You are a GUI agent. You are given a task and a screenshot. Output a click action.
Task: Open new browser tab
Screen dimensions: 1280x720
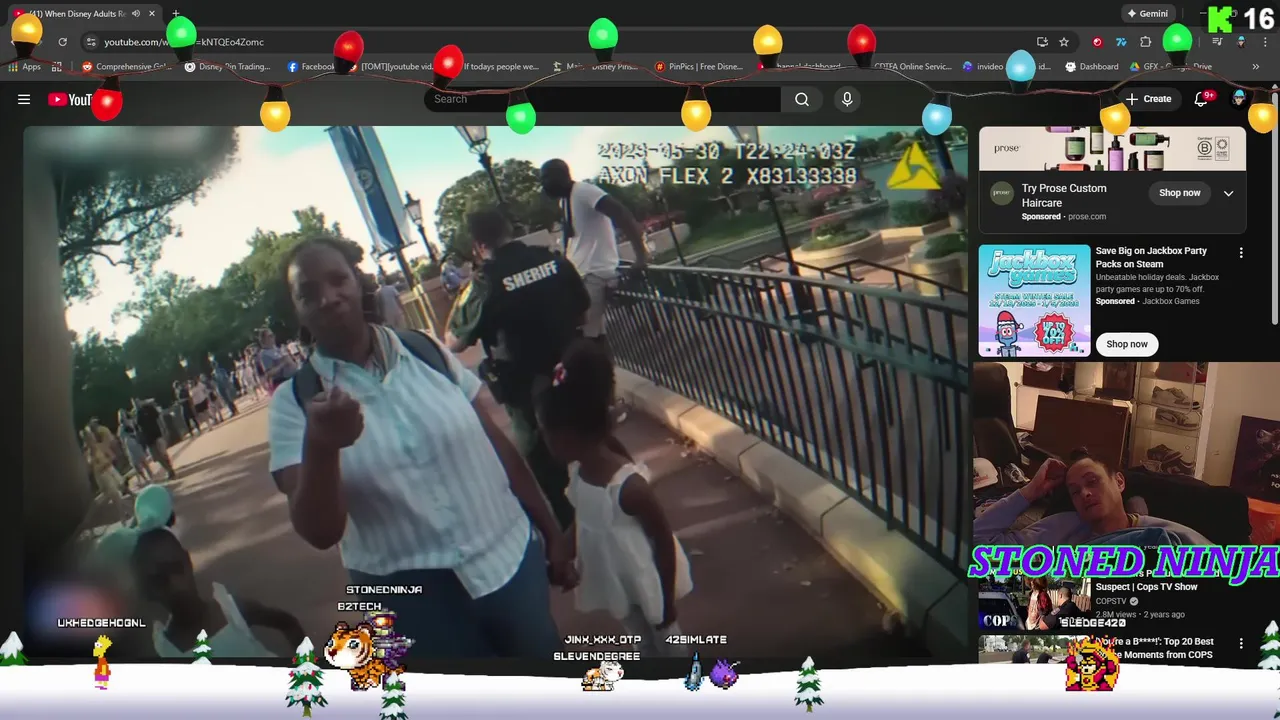coord(176,14)
